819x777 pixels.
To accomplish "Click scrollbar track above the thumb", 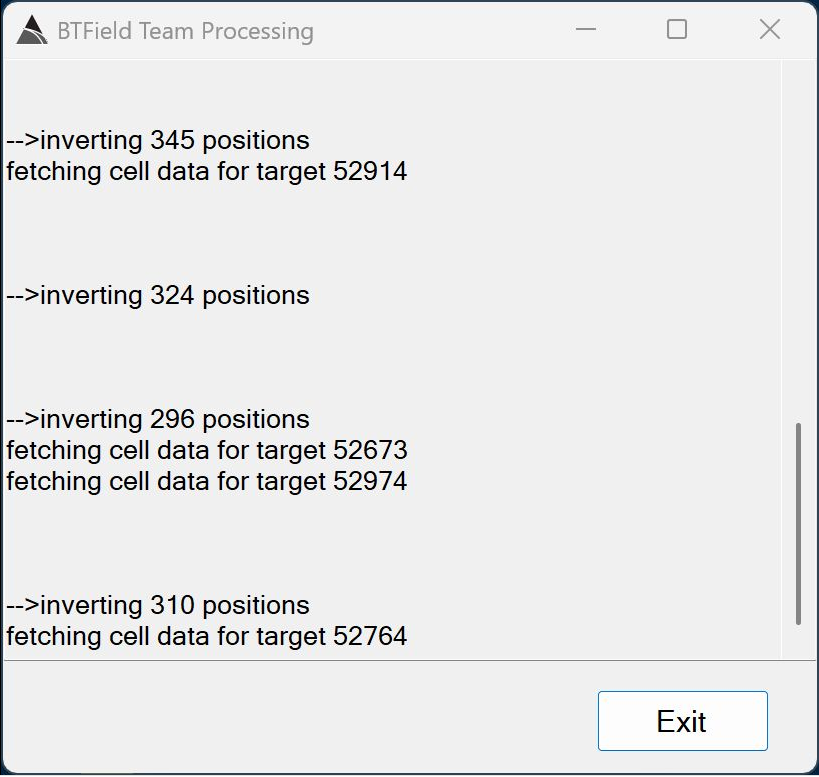I will click(798, 250).
